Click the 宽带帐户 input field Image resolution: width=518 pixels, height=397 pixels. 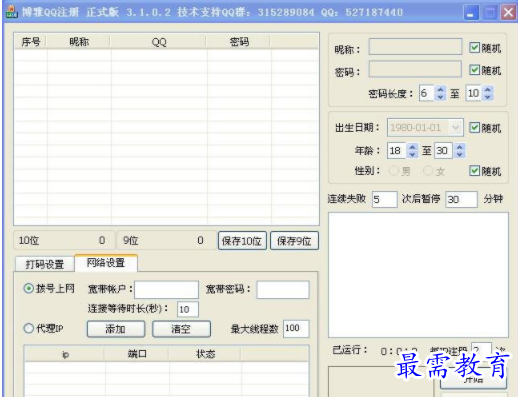click(x=166, y=289)
